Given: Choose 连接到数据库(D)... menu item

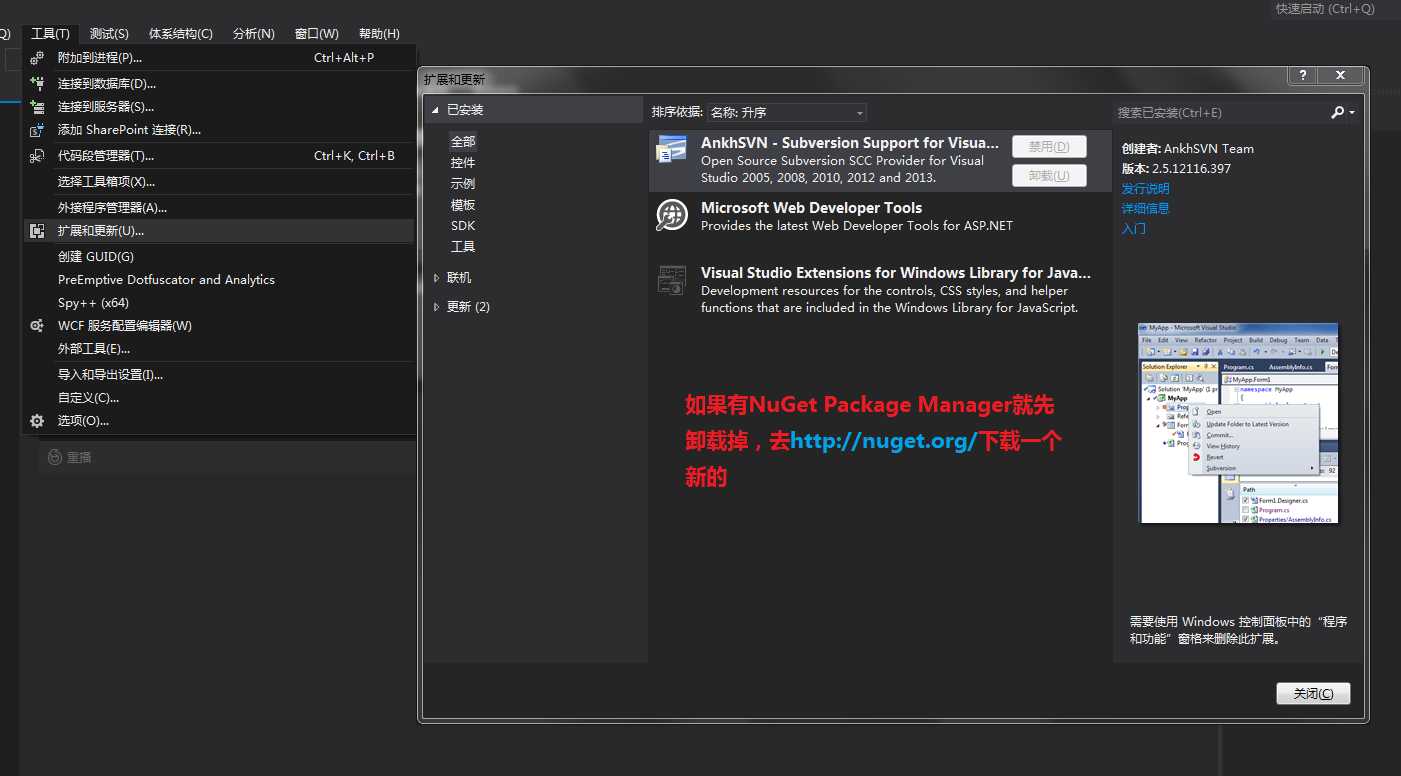Looking at the screenshot, I should [219, 84].
